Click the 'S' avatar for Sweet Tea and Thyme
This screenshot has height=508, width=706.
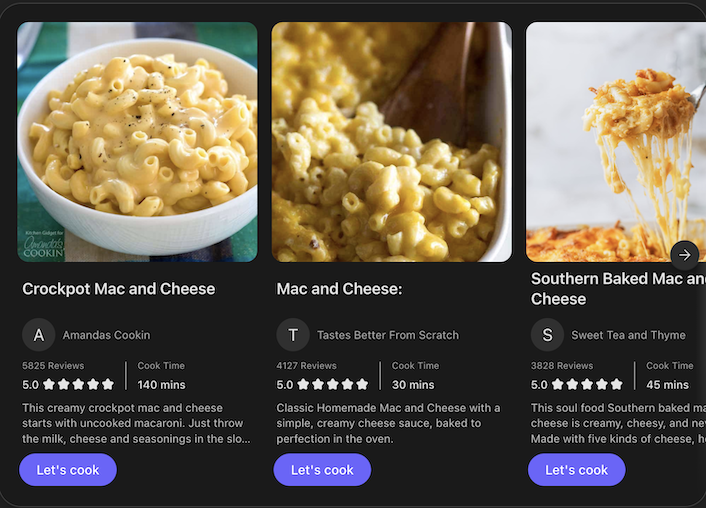tap(547, 335)
